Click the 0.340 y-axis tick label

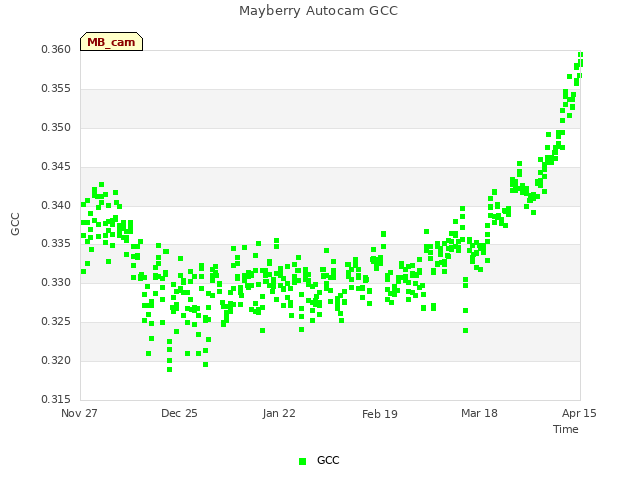coord(56,205)
